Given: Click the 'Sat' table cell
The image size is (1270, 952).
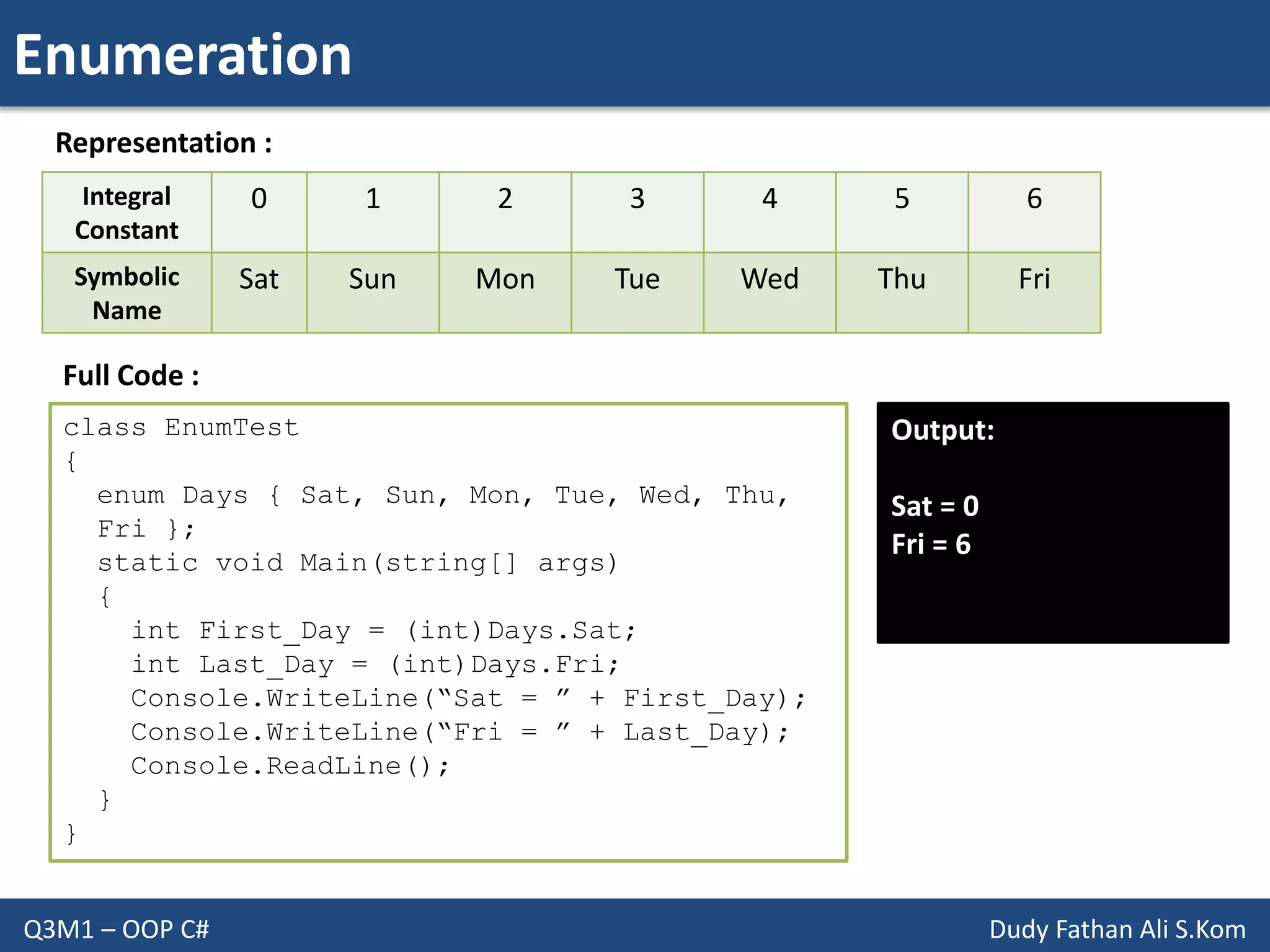Looking at the screenshot, I should 259,293.
